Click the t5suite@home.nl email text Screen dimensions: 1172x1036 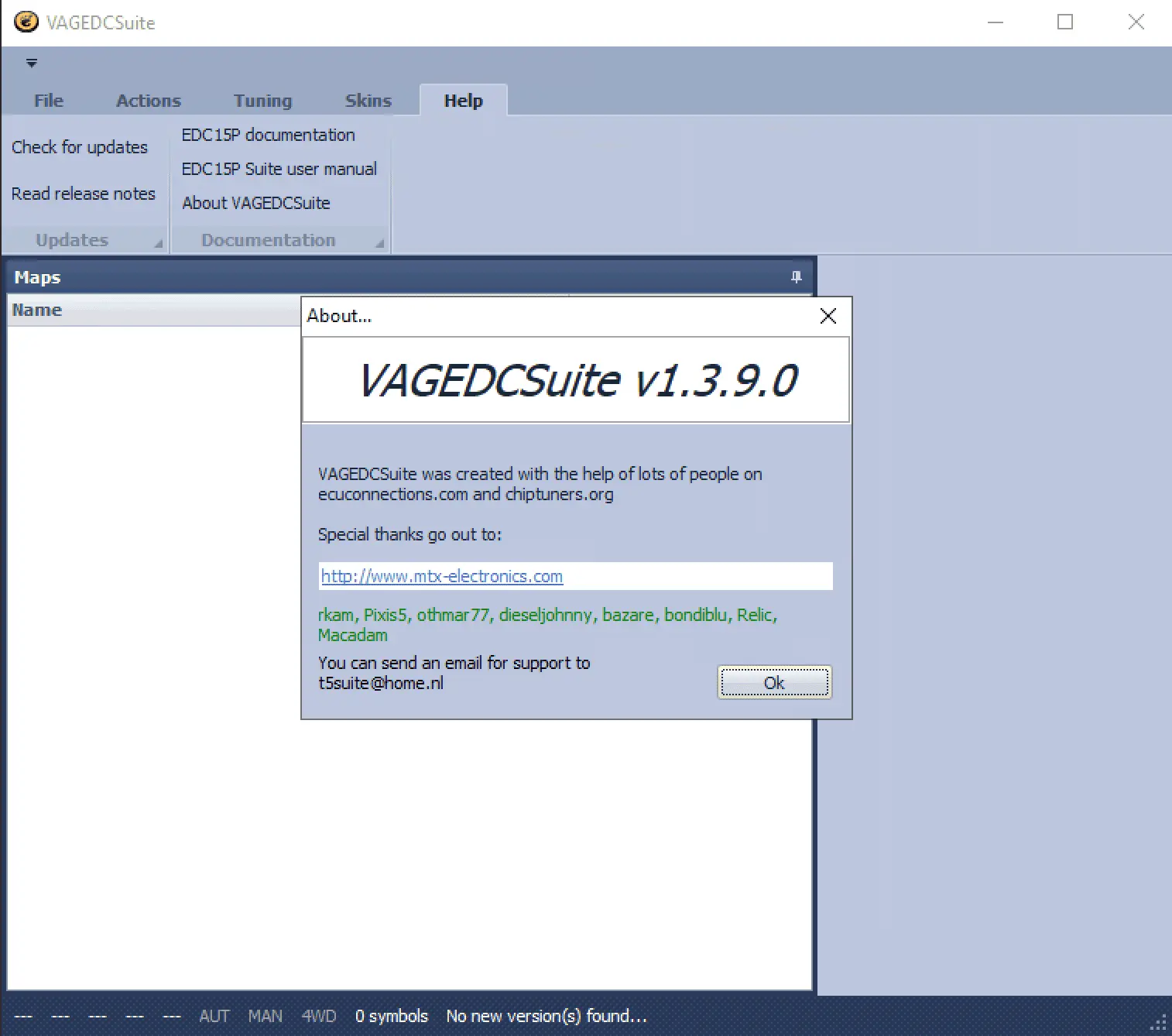[381, 683]
